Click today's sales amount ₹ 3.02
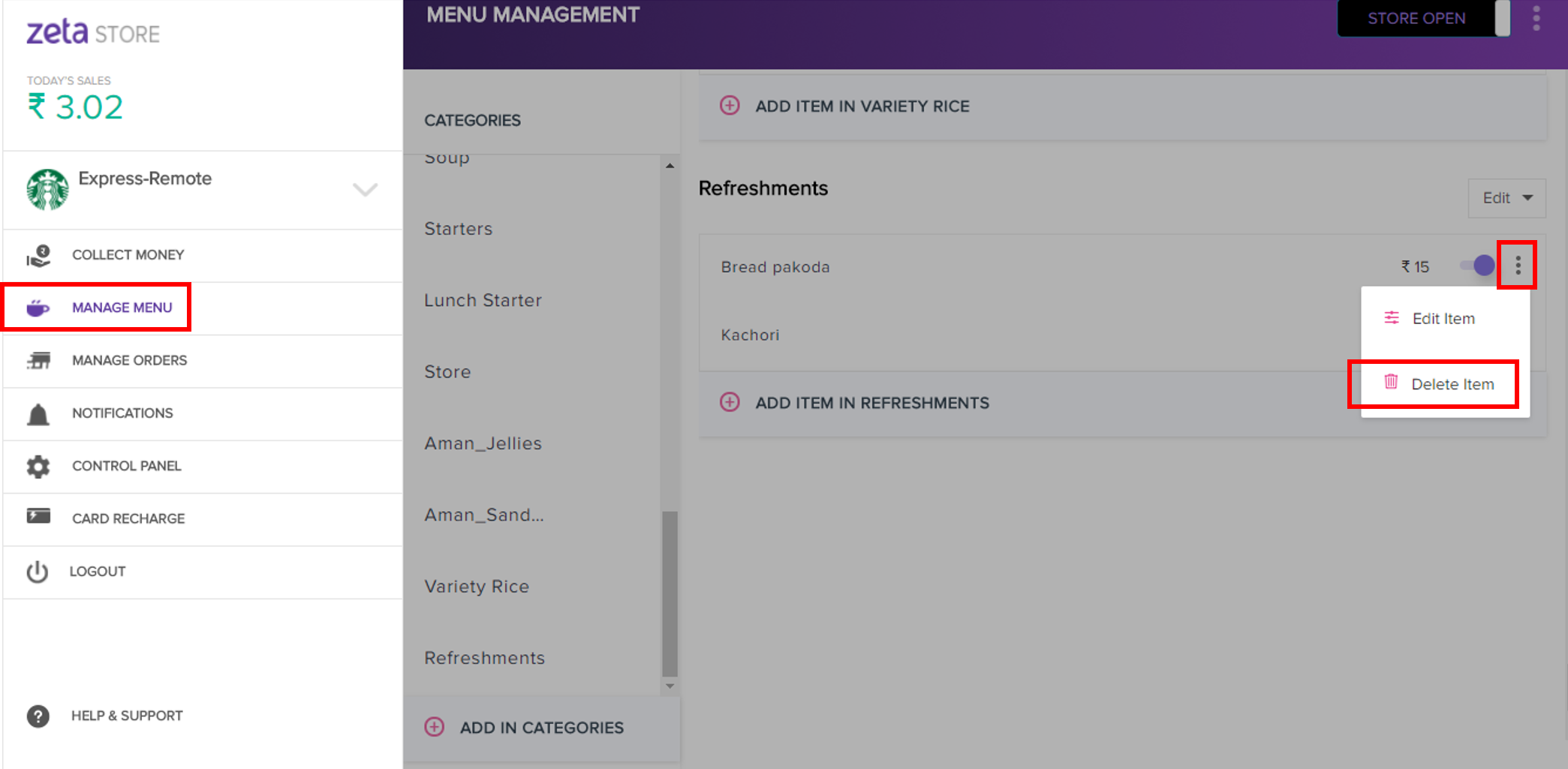Screen dimensions: 1568x769 pos(75,107)
